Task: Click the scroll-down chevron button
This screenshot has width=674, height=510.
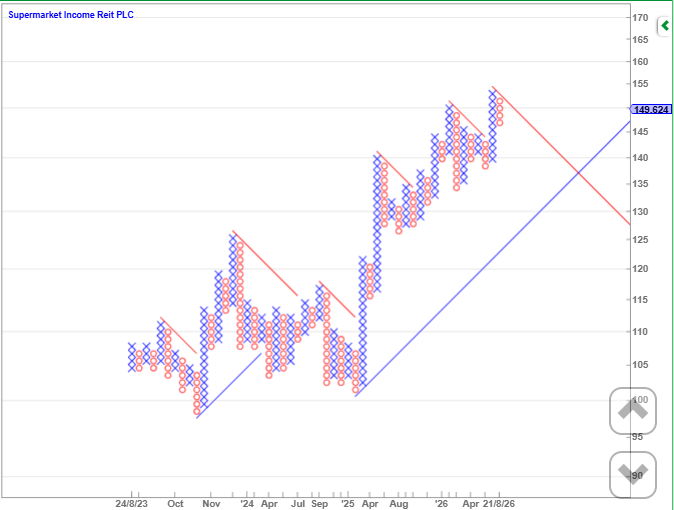Action: (633, 475)
